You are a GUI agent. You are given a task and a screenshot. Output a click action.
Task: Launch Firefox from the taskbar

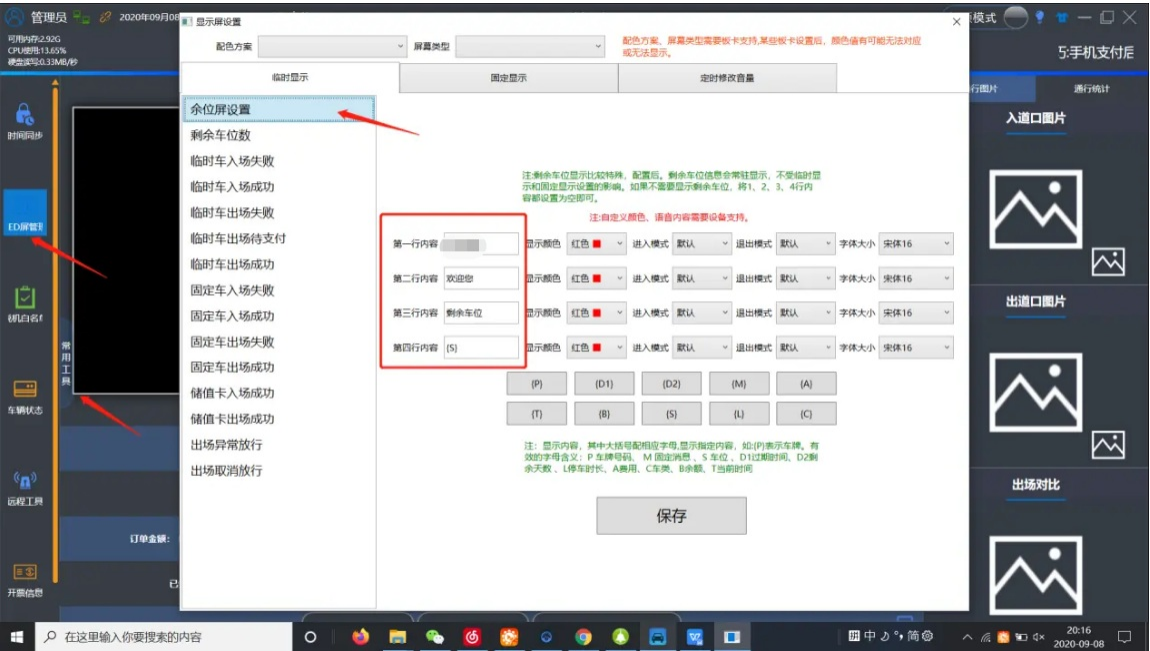[360, 636]
